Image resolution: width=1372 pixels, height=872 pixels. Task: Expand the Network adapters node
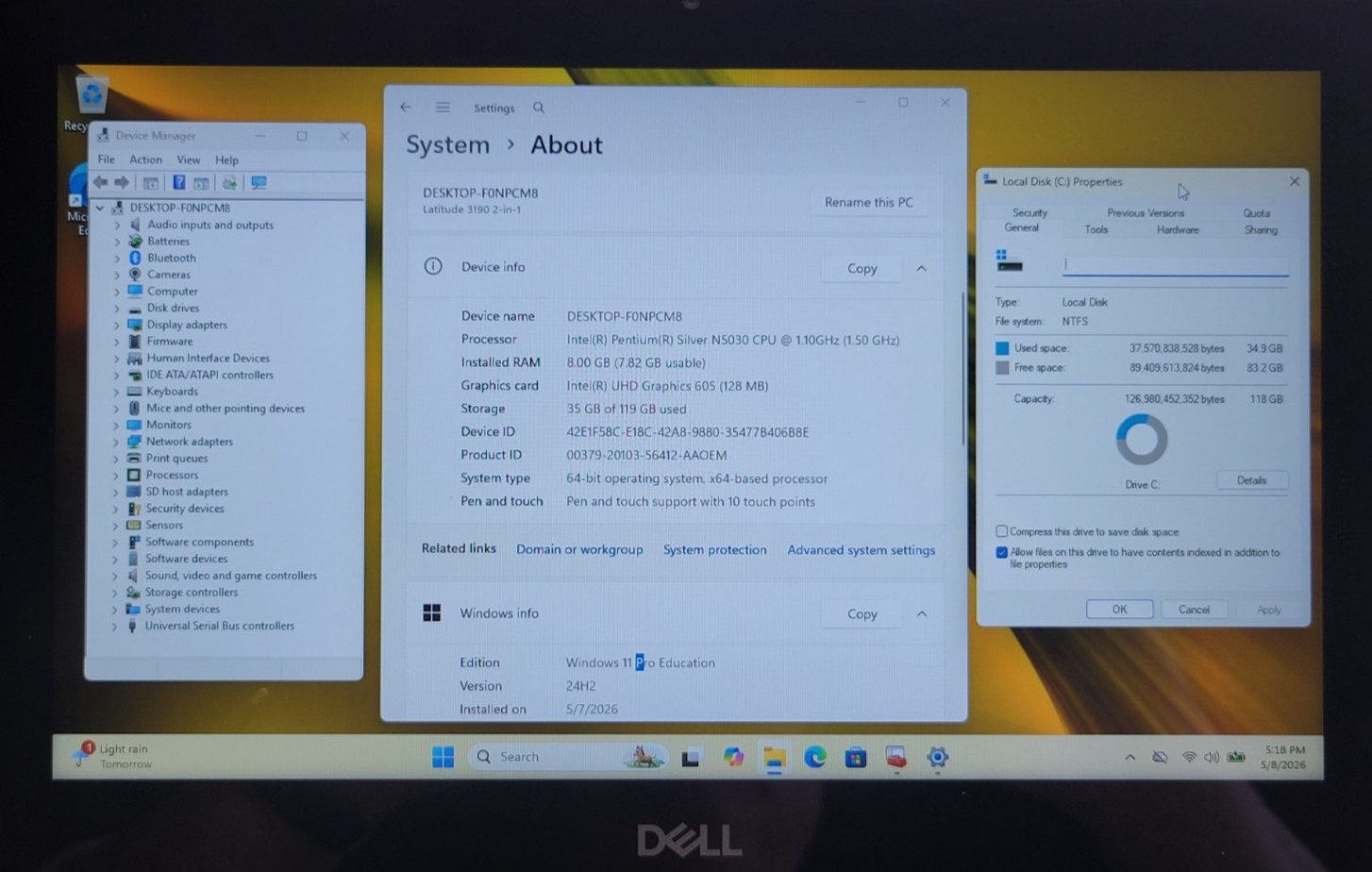116,442
